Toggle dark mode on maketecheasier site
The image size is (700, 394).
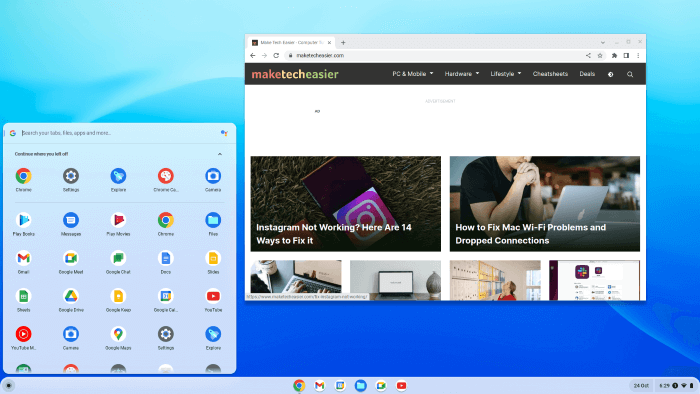pyautogui.click(x=610, y=75)
